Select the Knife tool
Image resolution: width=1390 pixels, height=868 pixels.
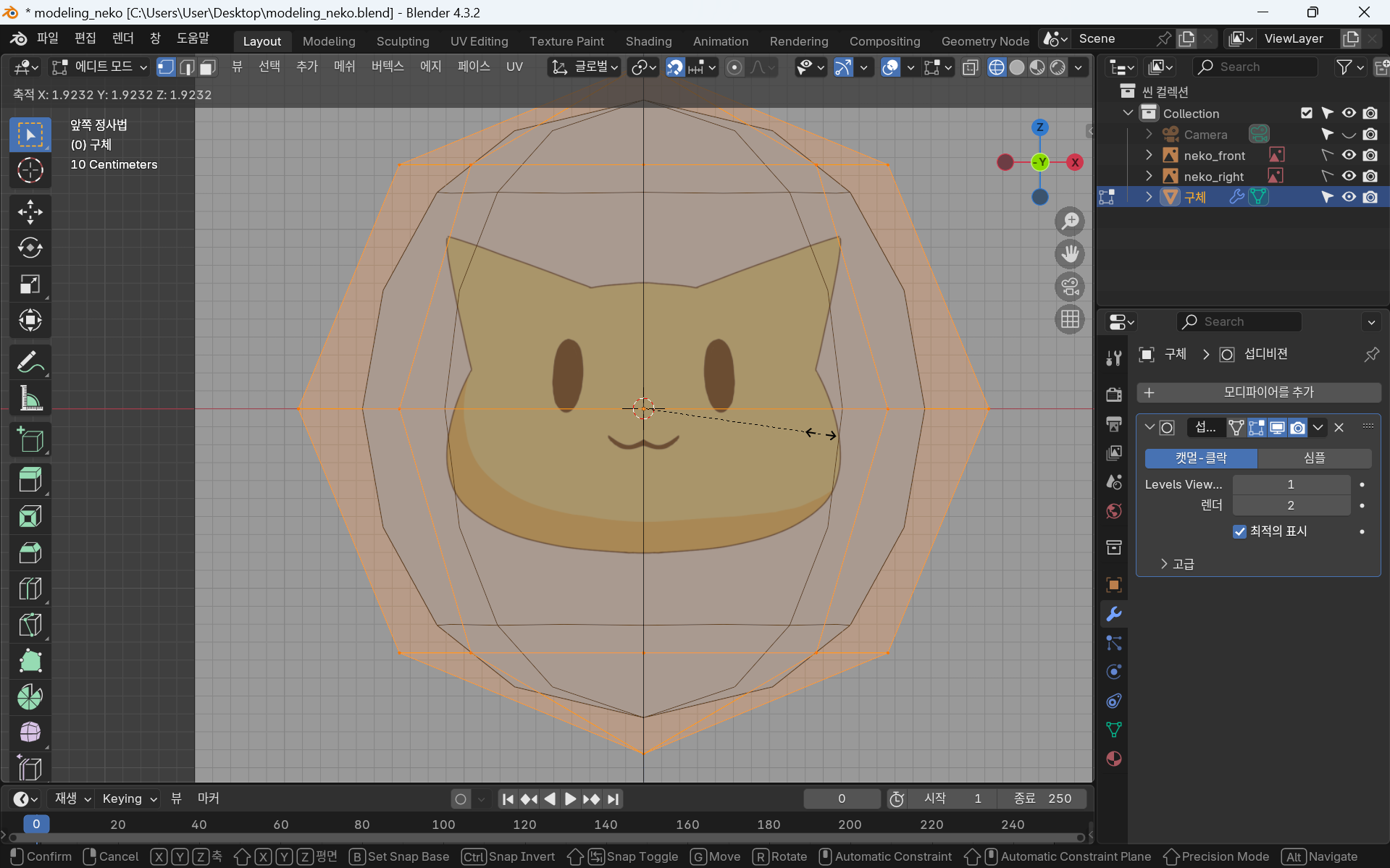pyautogui.click(x=30, y=625)
